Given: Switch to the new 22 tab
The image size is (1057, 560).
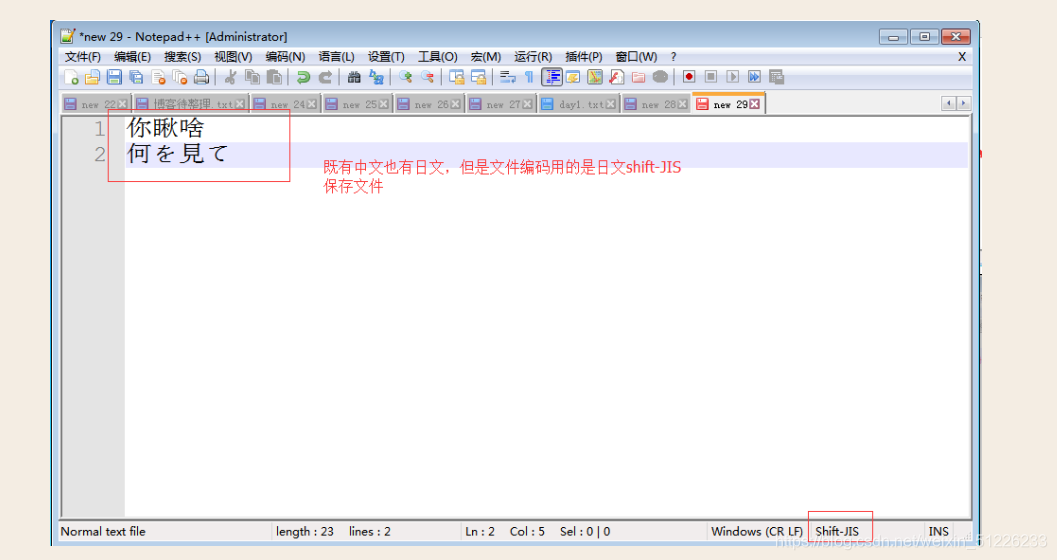Looking at the screenshot, I should click(95, 104).
